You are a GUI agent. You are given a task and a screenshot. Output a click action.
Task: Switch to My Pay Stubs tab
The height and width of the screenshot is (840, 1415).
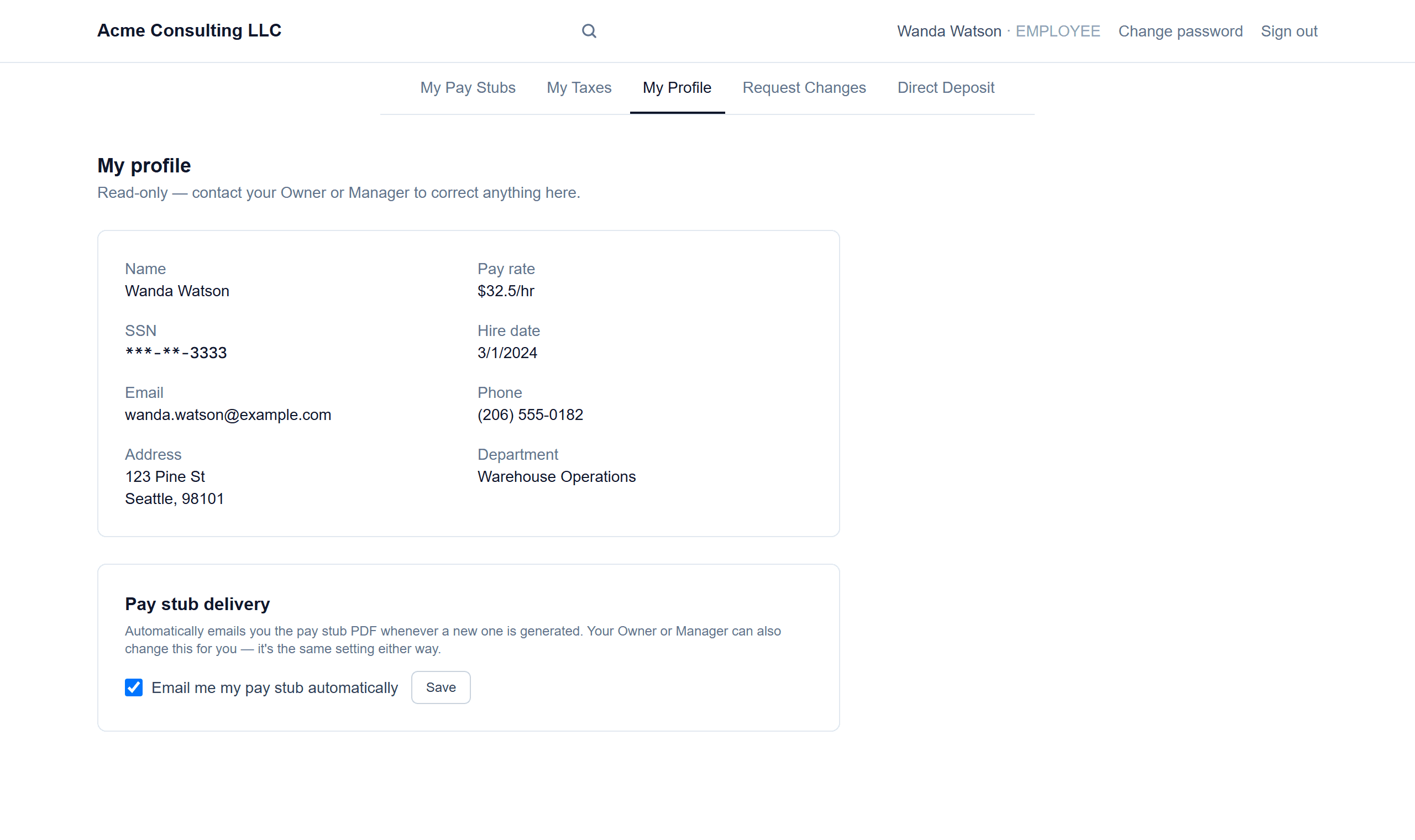[x=468, y=88]
